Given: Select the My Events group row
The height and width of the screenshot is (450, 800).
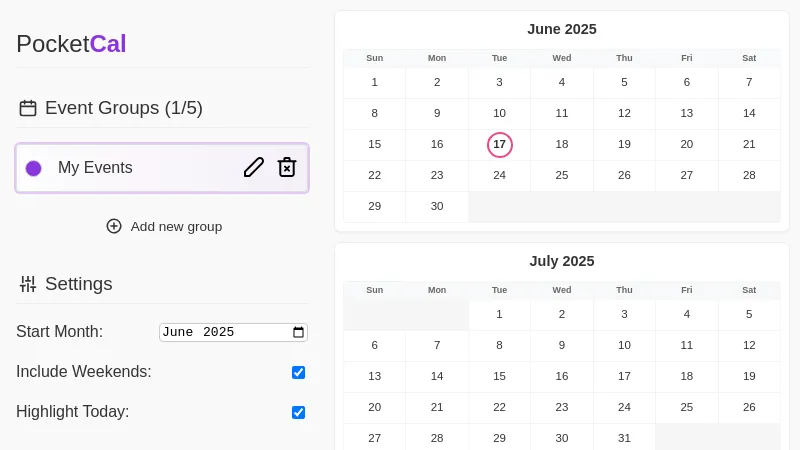Looking at the screenshot, I should 140,168.
